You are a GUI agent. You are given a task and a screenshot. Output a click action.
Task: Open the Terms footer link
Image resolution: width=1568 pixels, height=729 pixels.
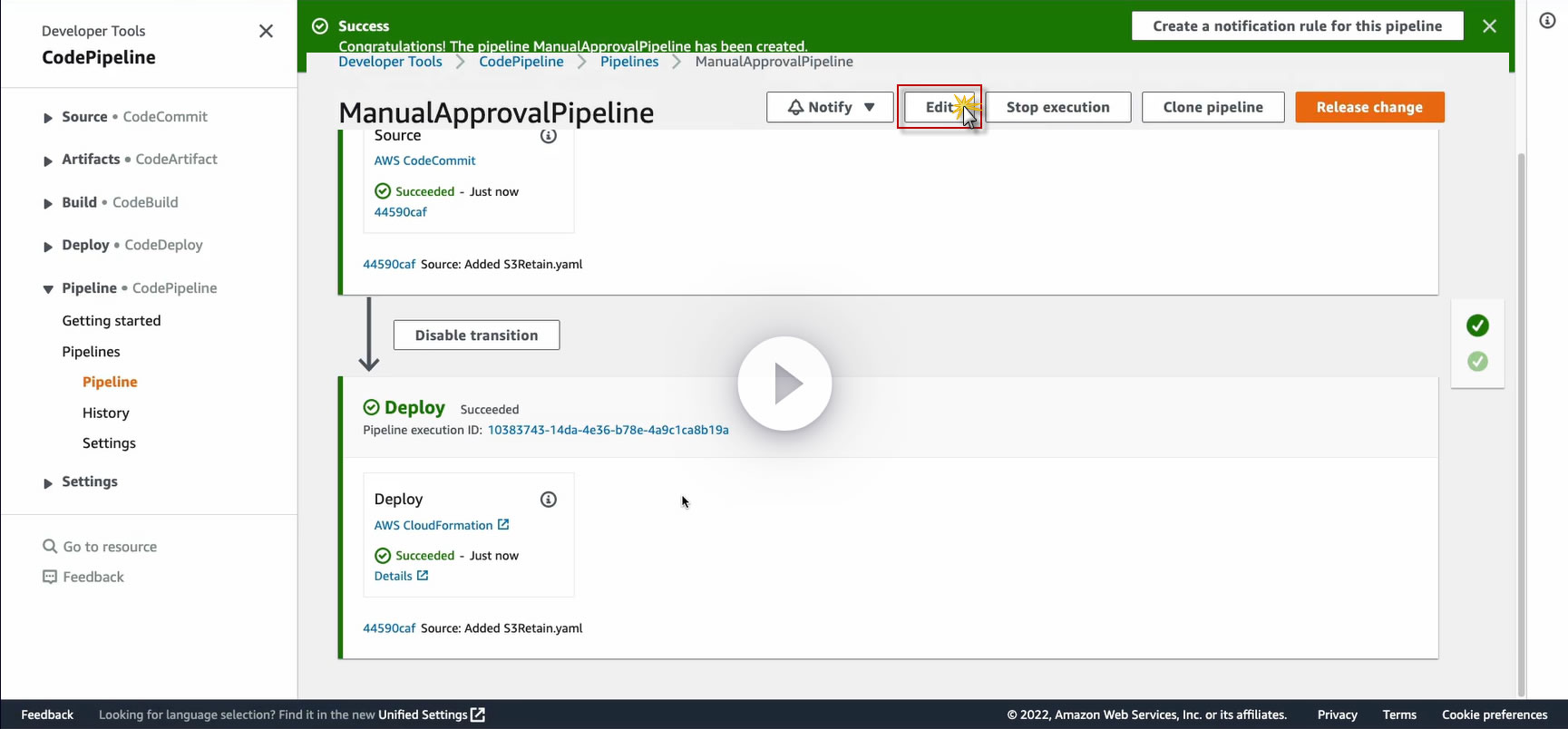1399,714
